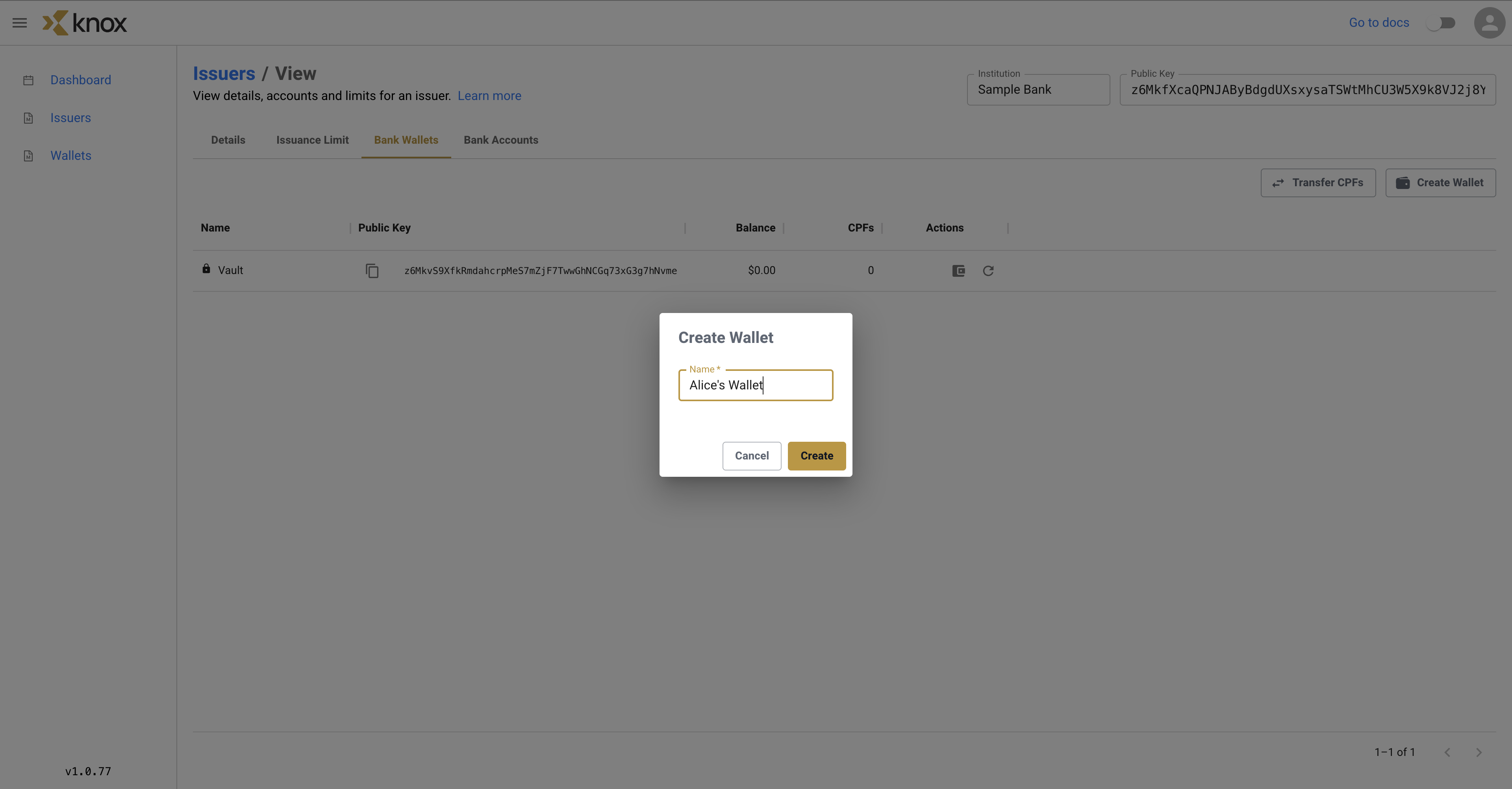Image resolution: width=1512 pixels, height=789 pixels.
Task: Click the Public Key column header
Action: click(384, 228)
